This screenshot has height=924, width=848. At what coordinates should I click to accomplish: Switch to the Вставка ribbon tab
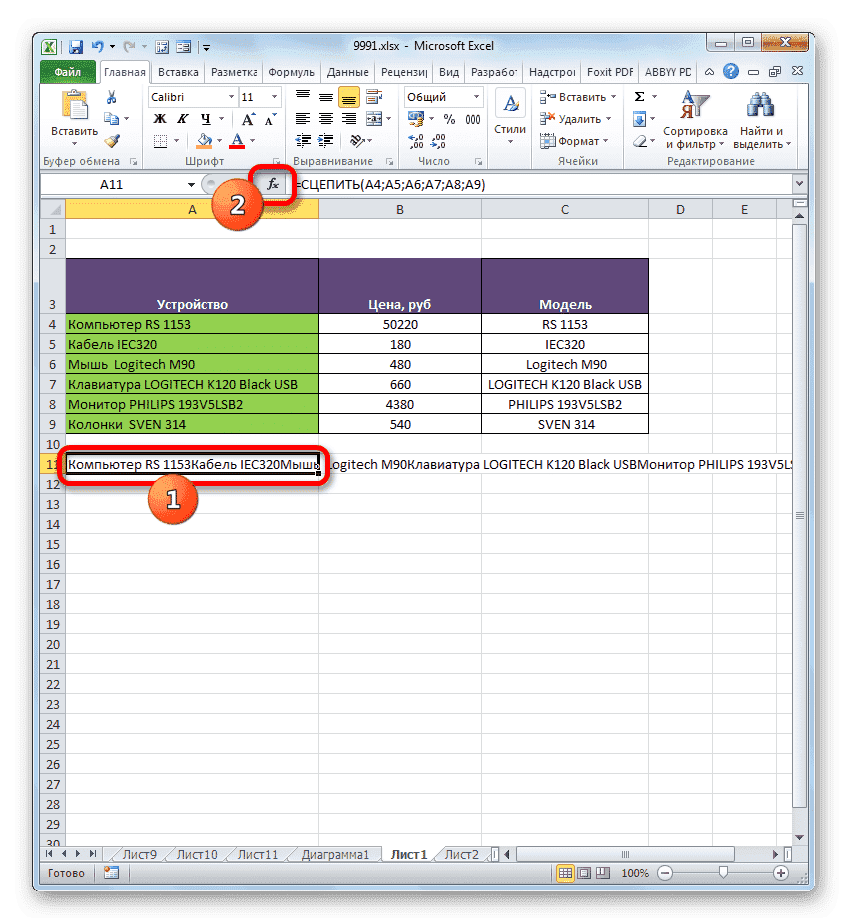coord(177,71)
